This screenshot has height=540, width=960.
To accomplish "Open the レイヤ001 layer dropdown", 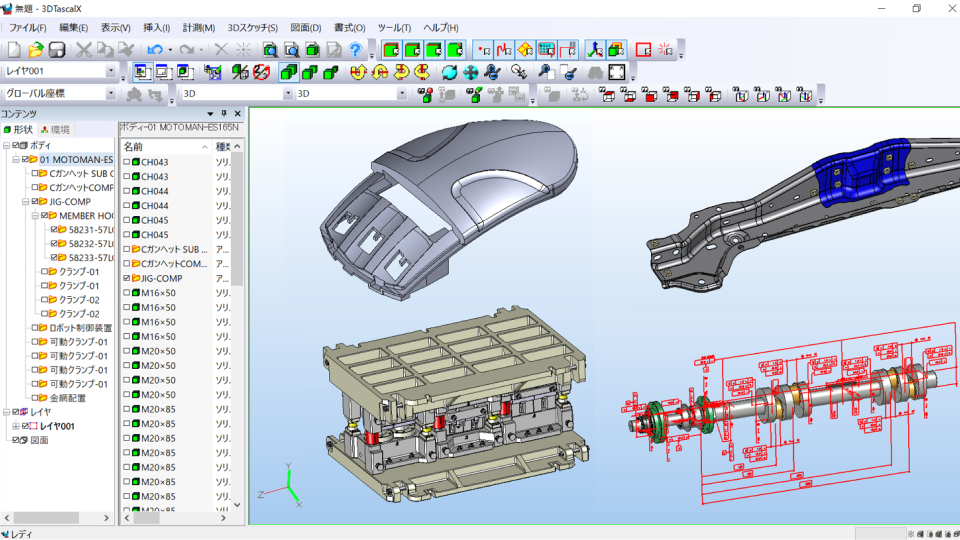I will [111, 71].
